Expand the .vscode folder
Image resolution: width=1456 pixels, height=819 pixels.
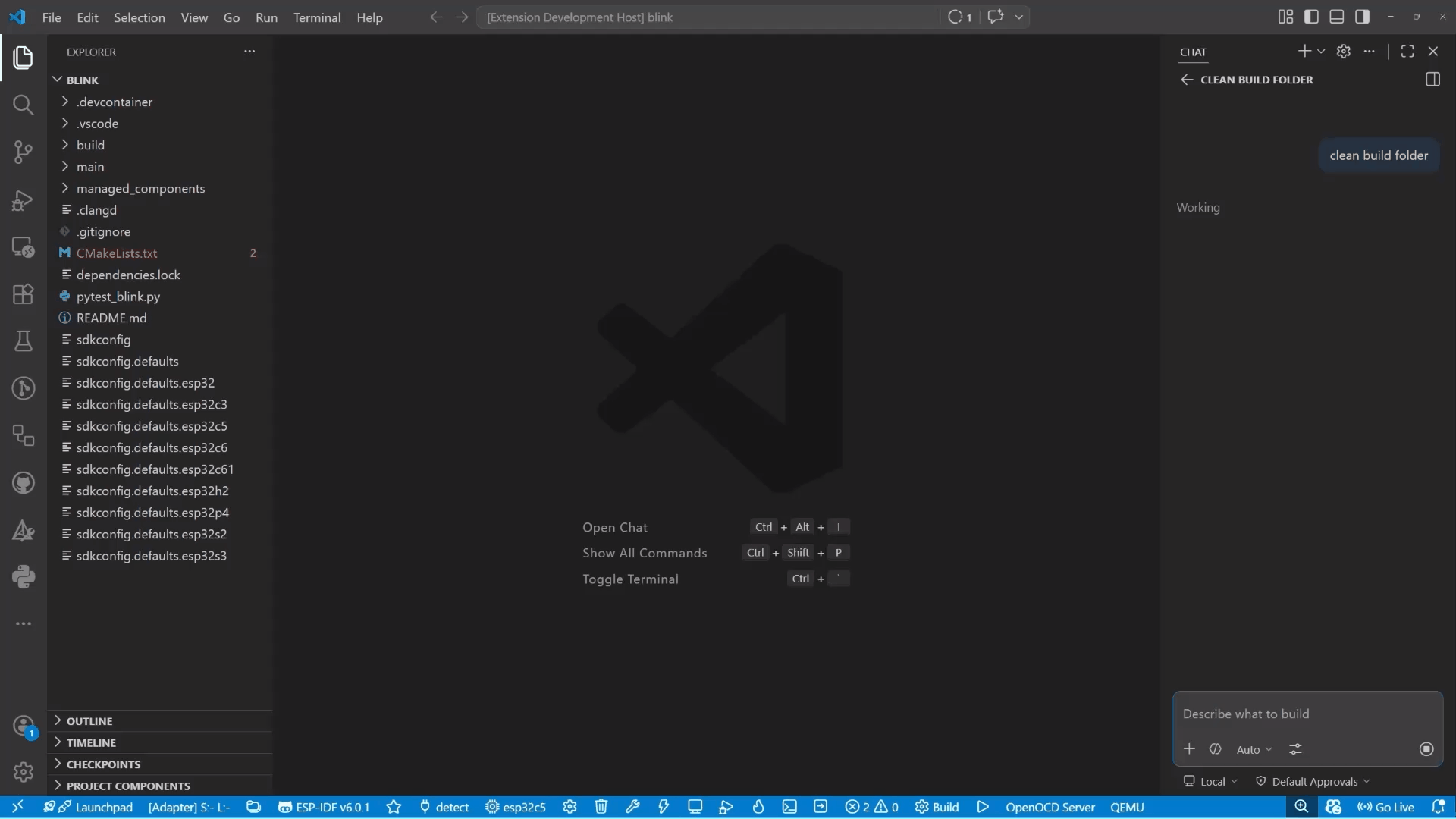(x=159, y=124)
